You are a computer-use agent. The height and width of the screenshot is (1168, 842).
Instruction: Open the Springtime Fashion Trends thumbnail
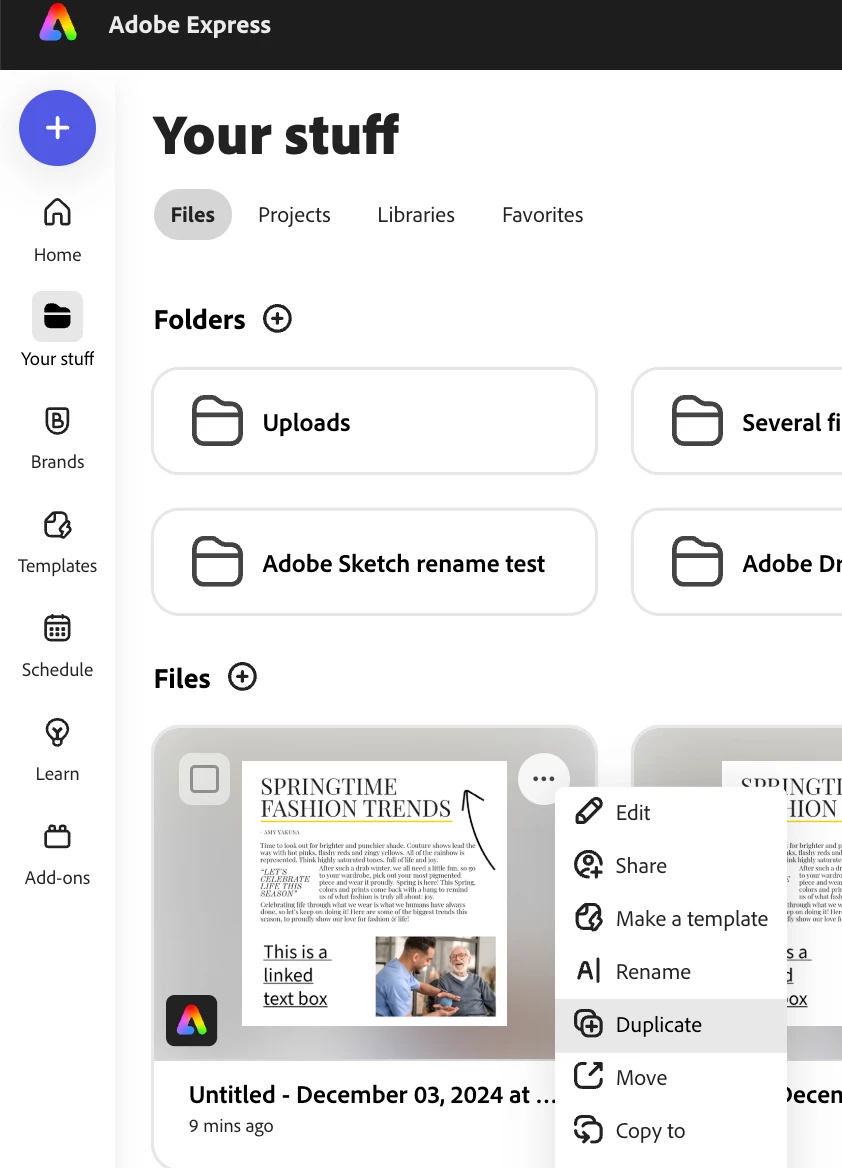375,893
